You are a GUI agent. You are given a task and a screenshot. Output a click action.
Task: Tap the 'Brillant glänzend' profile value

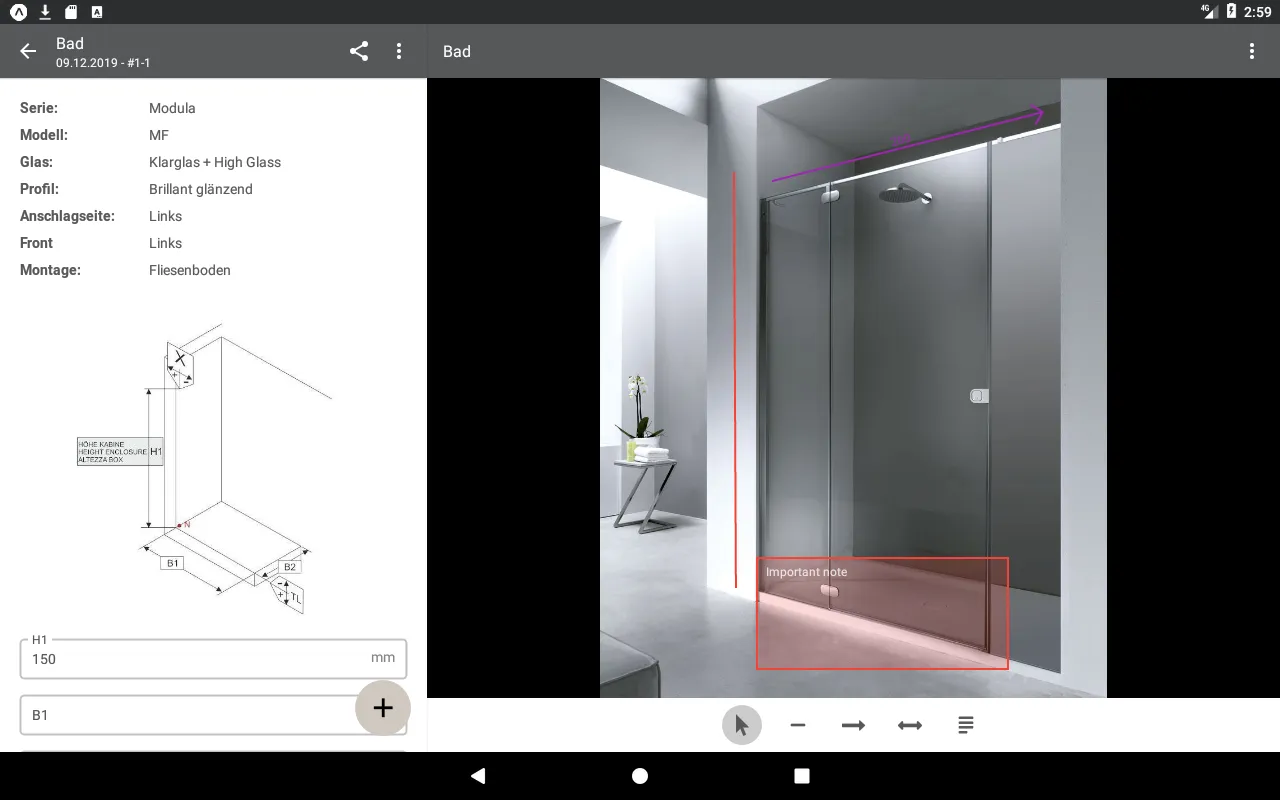(x=201, y=189)
